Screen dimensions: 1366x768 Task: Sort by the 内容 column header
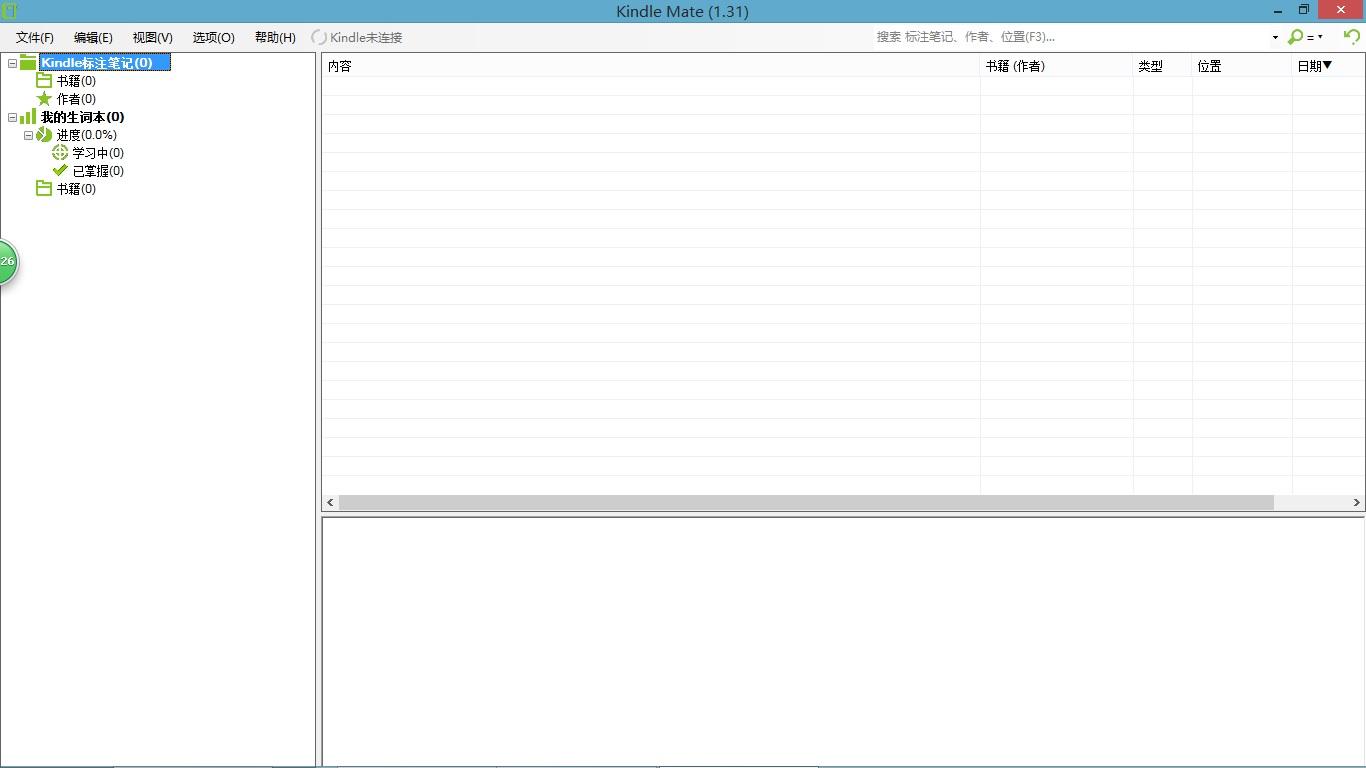[651, 66]
